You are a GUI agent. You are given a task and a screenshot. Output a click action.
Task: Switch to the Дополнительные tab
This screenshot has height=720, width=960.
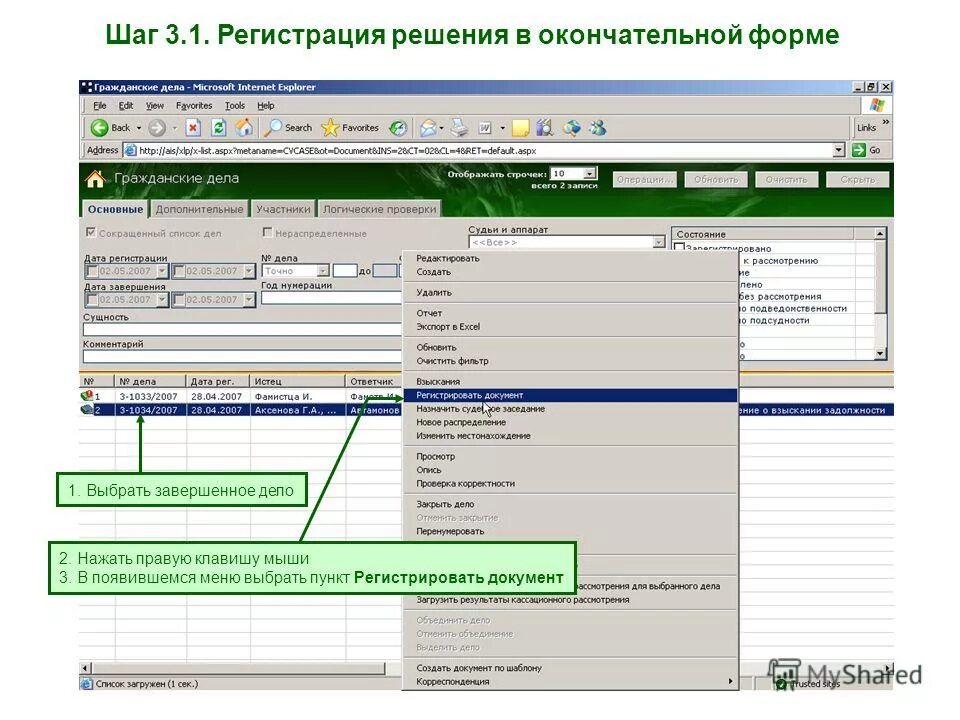pyautogui.click(x=199, y=209)
